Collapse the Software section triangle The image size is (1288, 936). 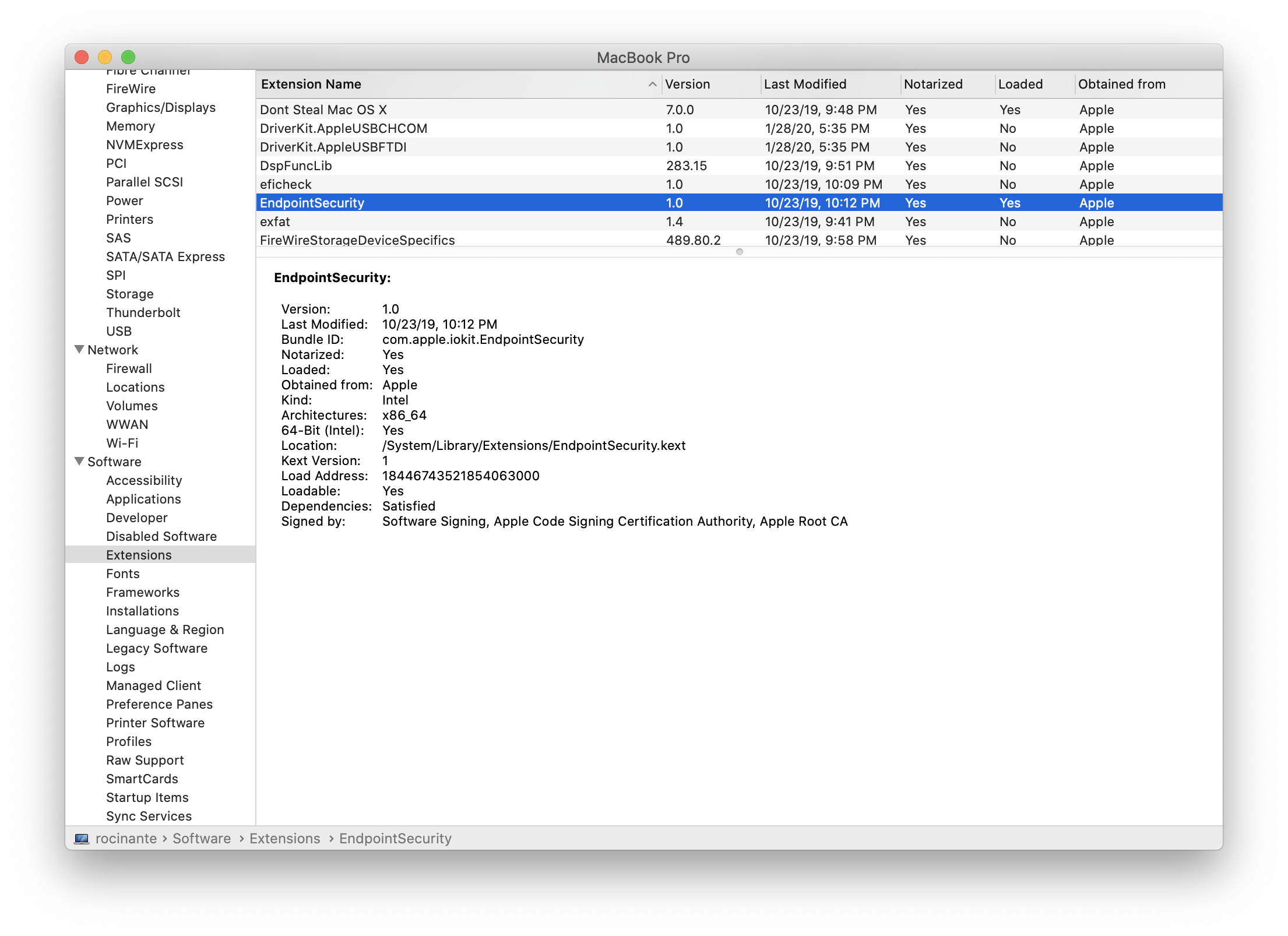[x=79, y=462]
